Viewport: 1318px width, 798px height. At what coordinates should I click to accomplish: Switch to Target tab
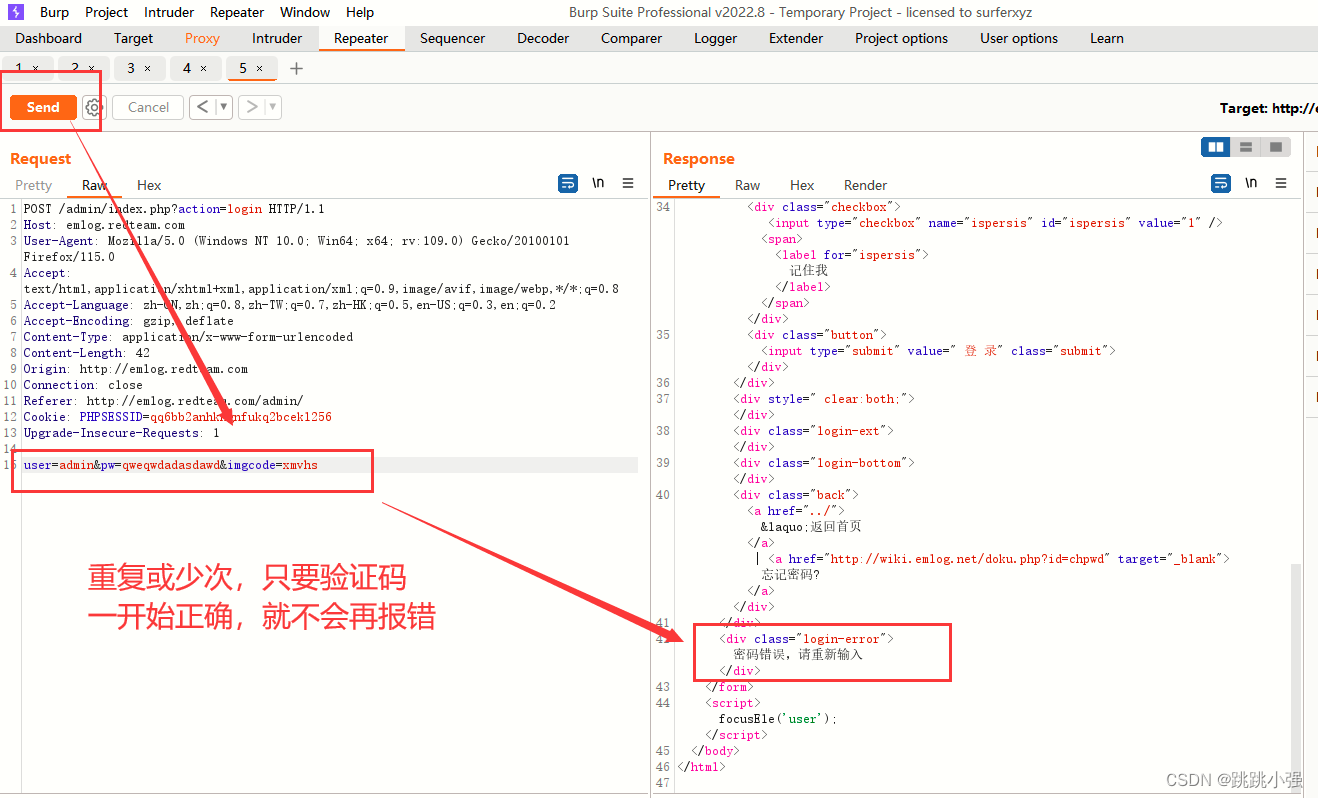point(134,38)
